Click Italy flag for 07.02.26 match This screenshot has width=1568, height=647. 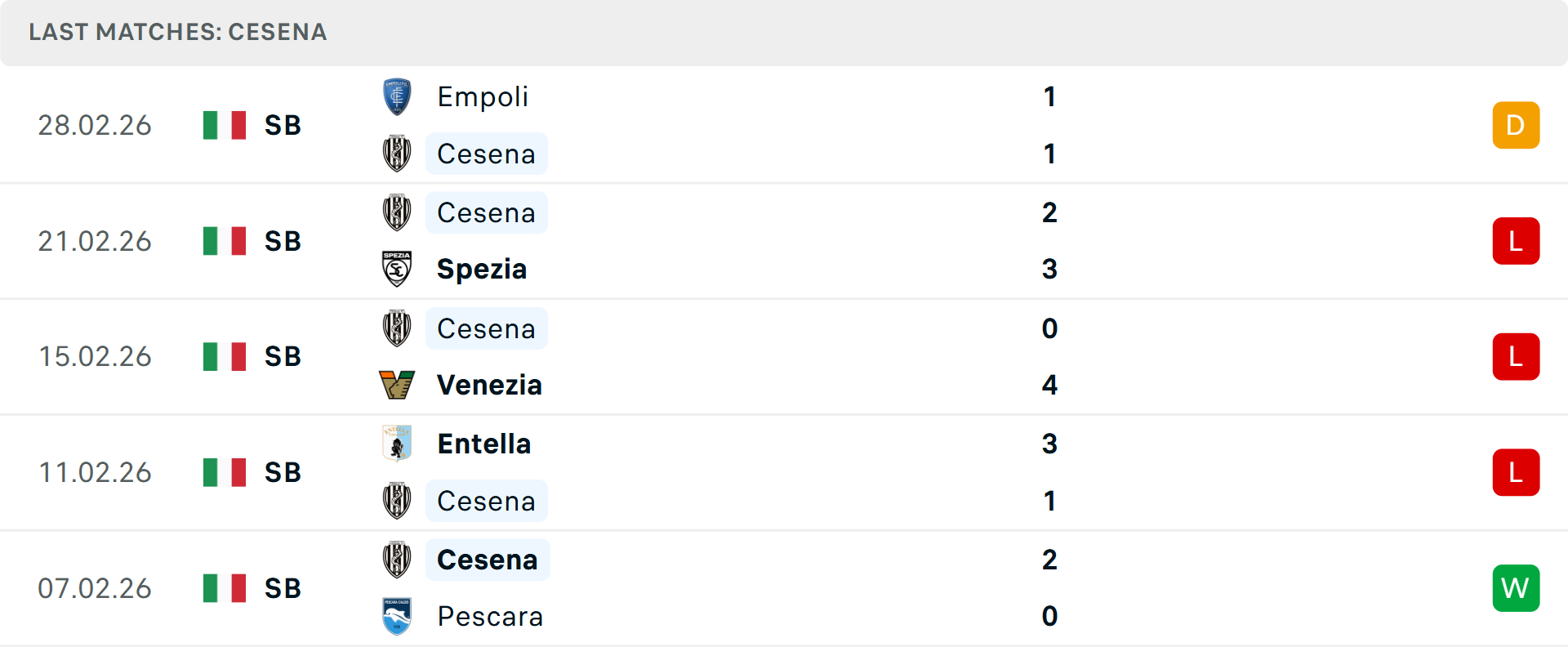pyautogui.click(x=225, y=588)
